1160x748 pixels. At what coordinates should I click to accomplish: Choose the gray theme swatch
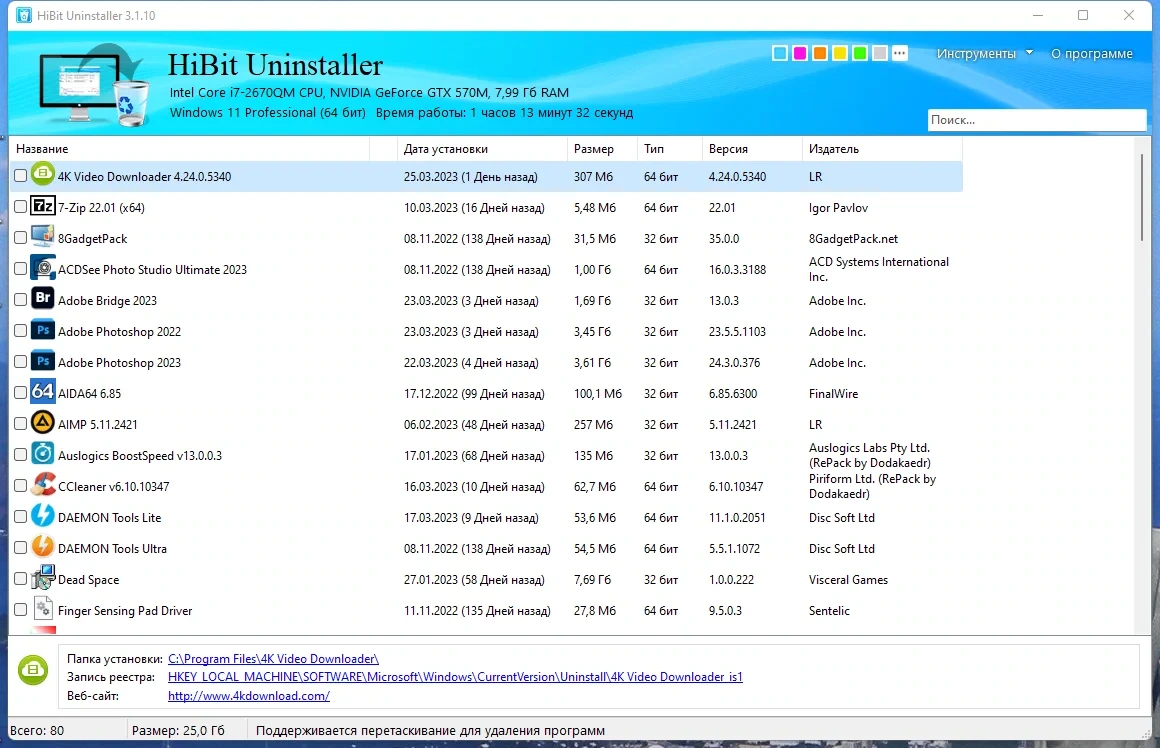click(880, 53)
